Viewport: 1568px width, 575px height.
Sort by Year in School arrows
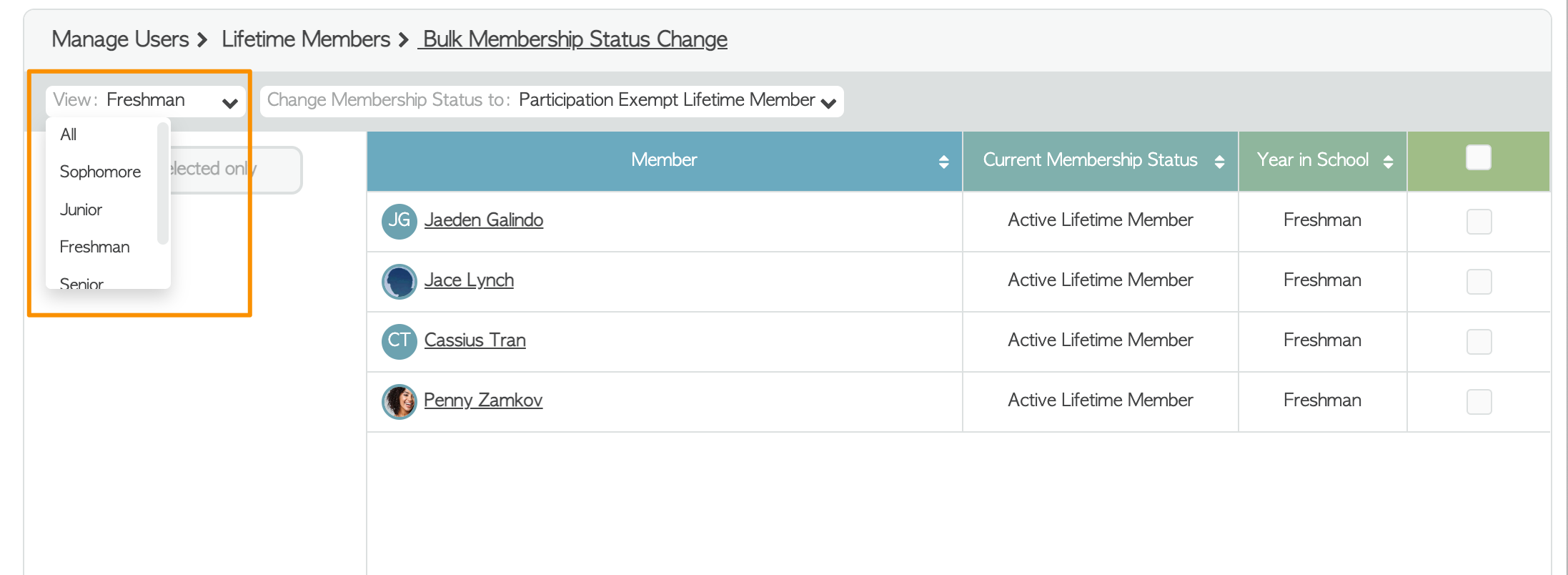(x=1388, y=162)
